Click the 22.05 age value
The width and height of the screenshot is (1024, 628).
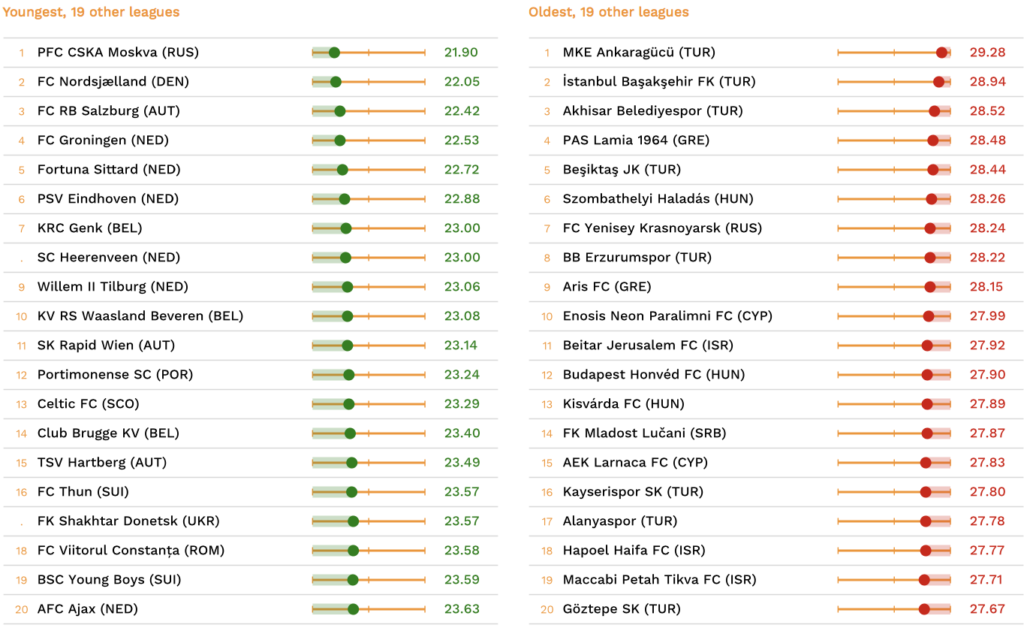[462, 82]
